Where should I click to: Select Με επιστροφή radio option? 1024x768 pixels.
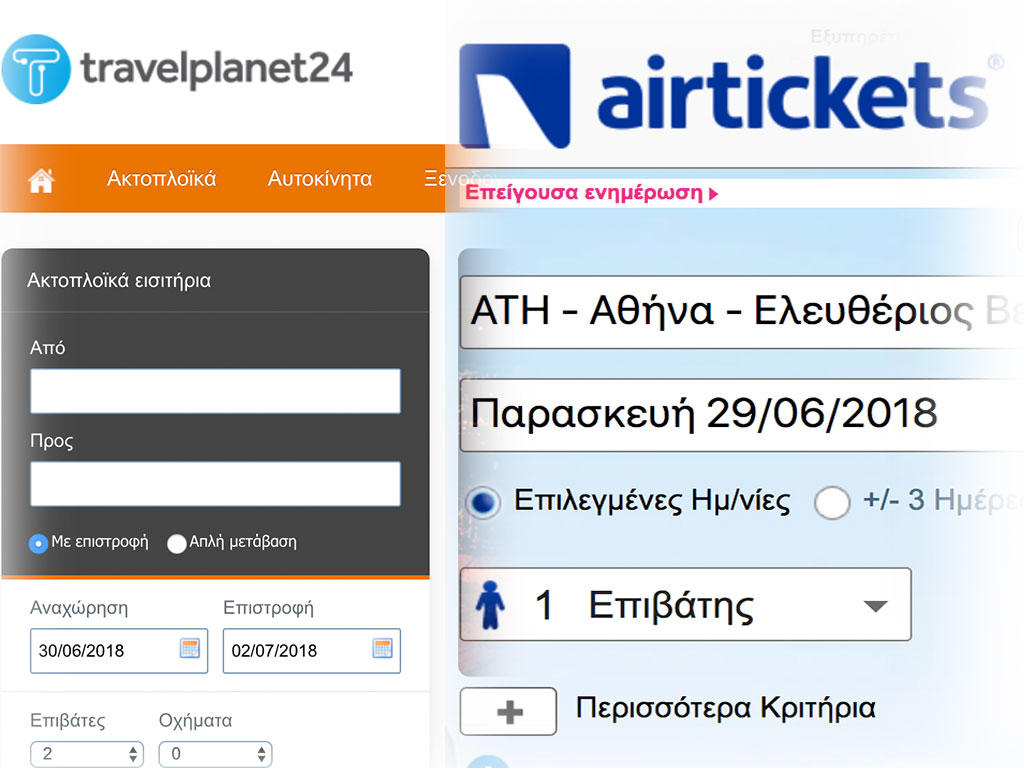pos(39,543)
